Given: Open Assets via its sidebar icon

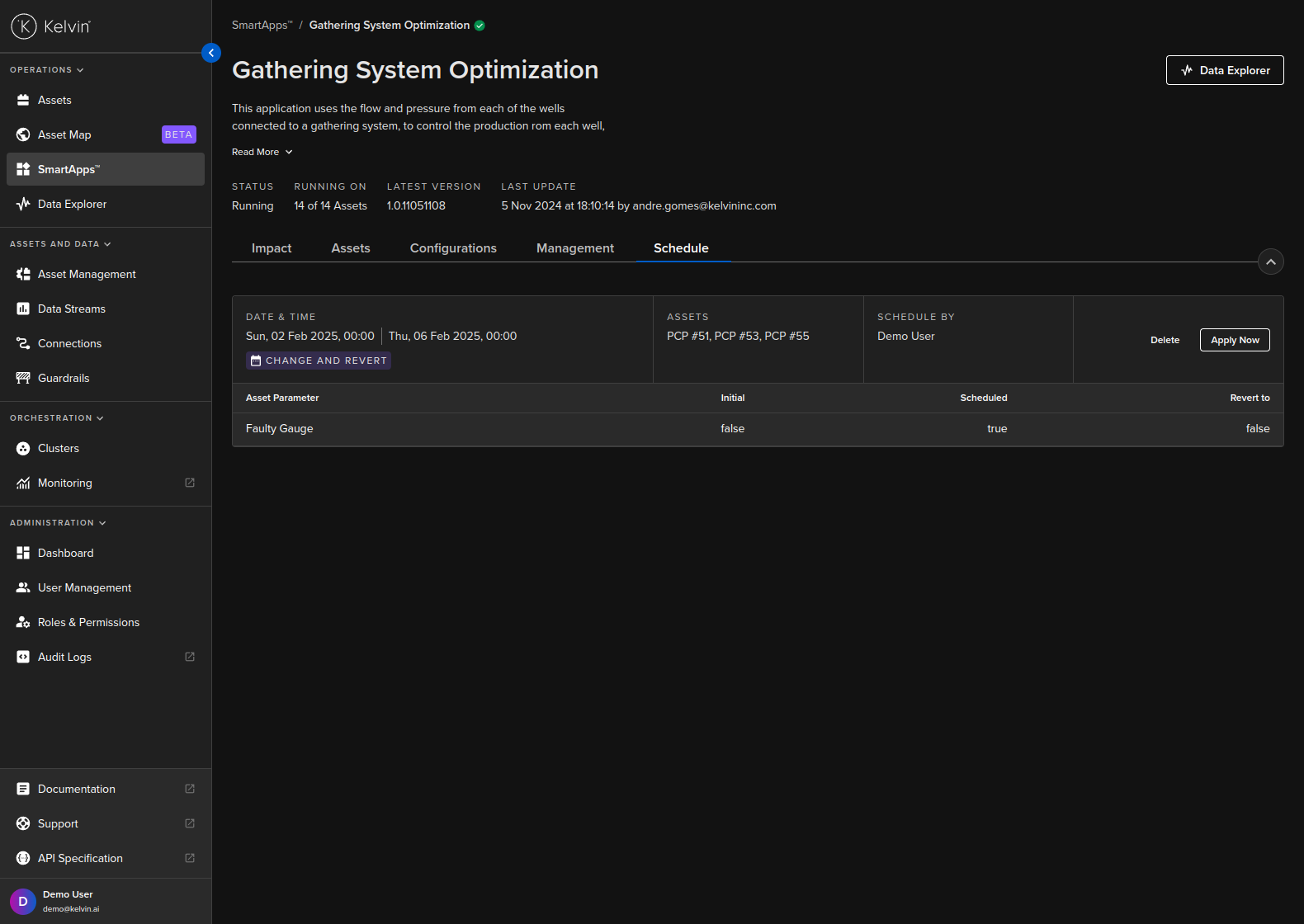Looking at the screenshot, I should [x=23, y=100].
